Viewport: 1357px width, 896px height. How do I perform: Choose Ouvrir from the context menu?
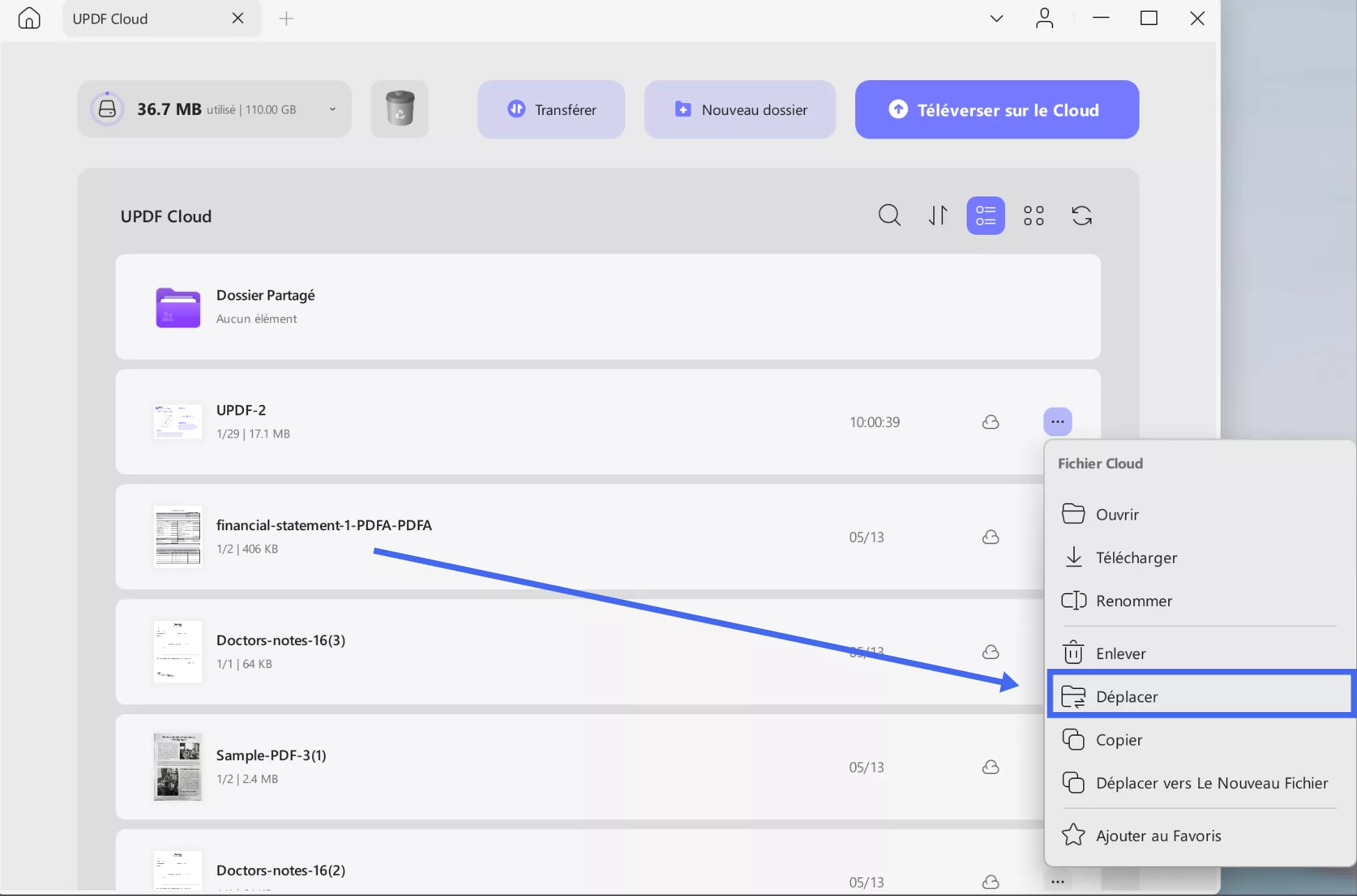(x=1200, y=514)
